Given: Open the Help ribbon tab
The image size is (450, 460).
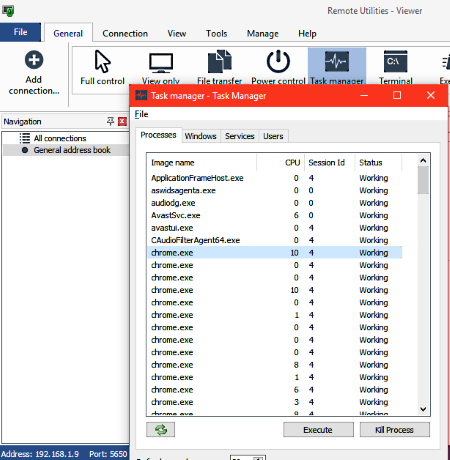Looking at the screenshot, I should (x=307, y=33).
